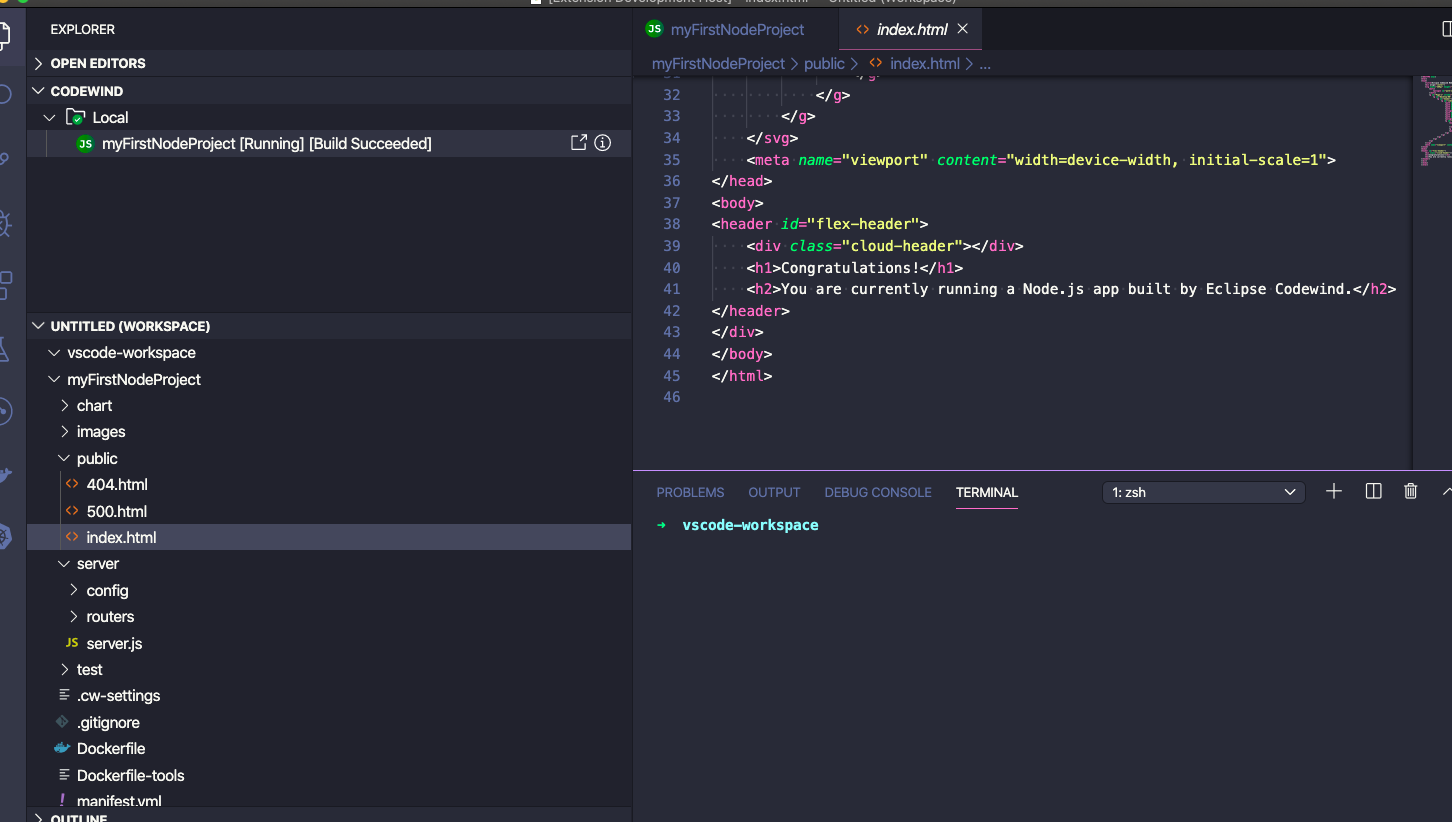The image size is (1452, 822).
Task: Open the Kubernetes view in activity bar
Action: pyautogui.click(x=4, y=537)
